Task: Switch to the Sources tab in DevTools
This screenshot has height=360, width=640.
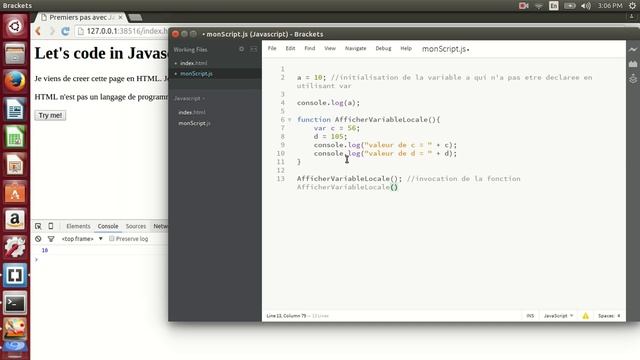Action: click(x=136, y=226)
